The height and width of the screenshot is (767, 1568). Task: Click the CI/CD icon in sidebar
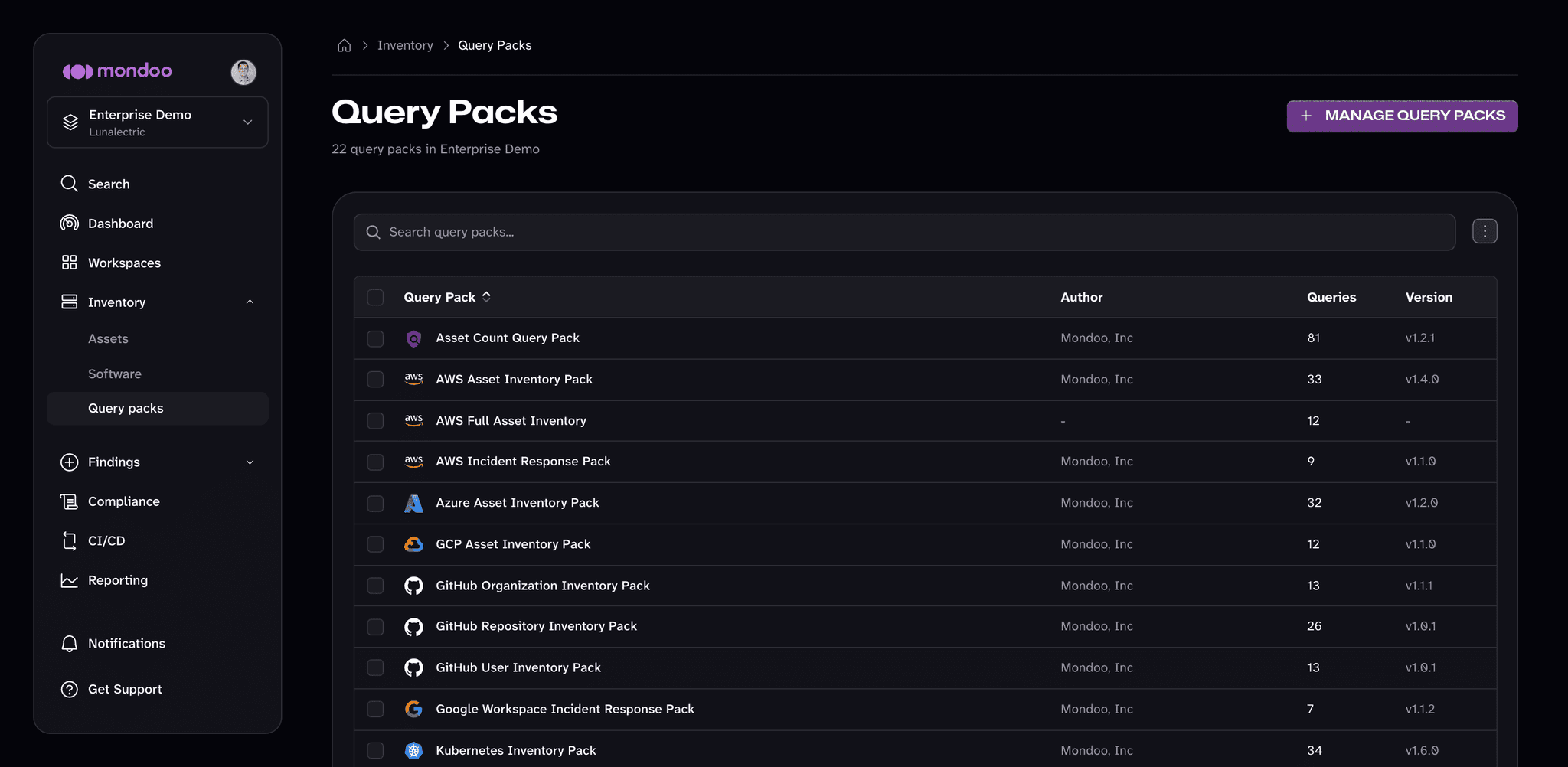(x=70, y=541)
